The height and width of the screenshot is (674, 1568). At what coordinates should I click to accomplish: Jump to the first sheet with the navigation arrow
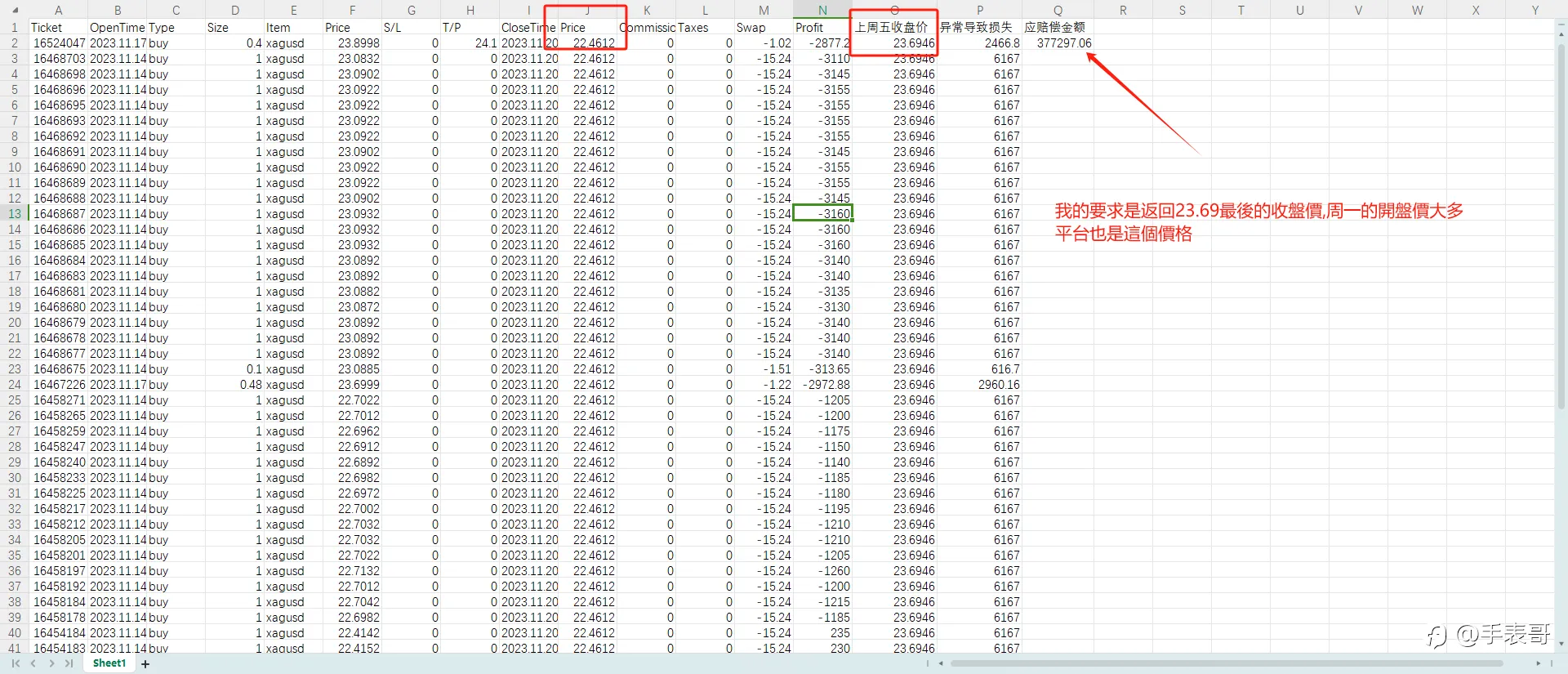16,663
